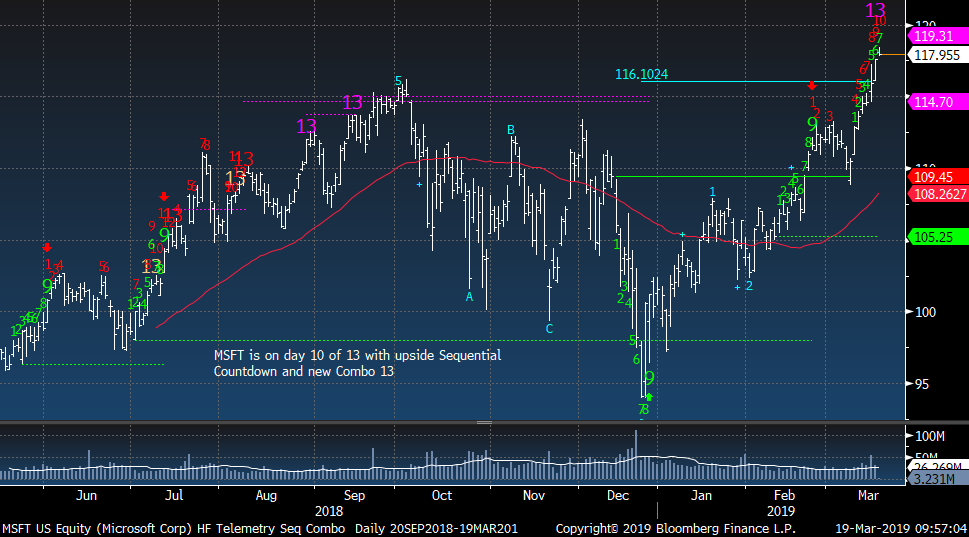The image size is (969, 537).
Task: Click the 2018 year axis label
Action: click(x=329, y=512)
